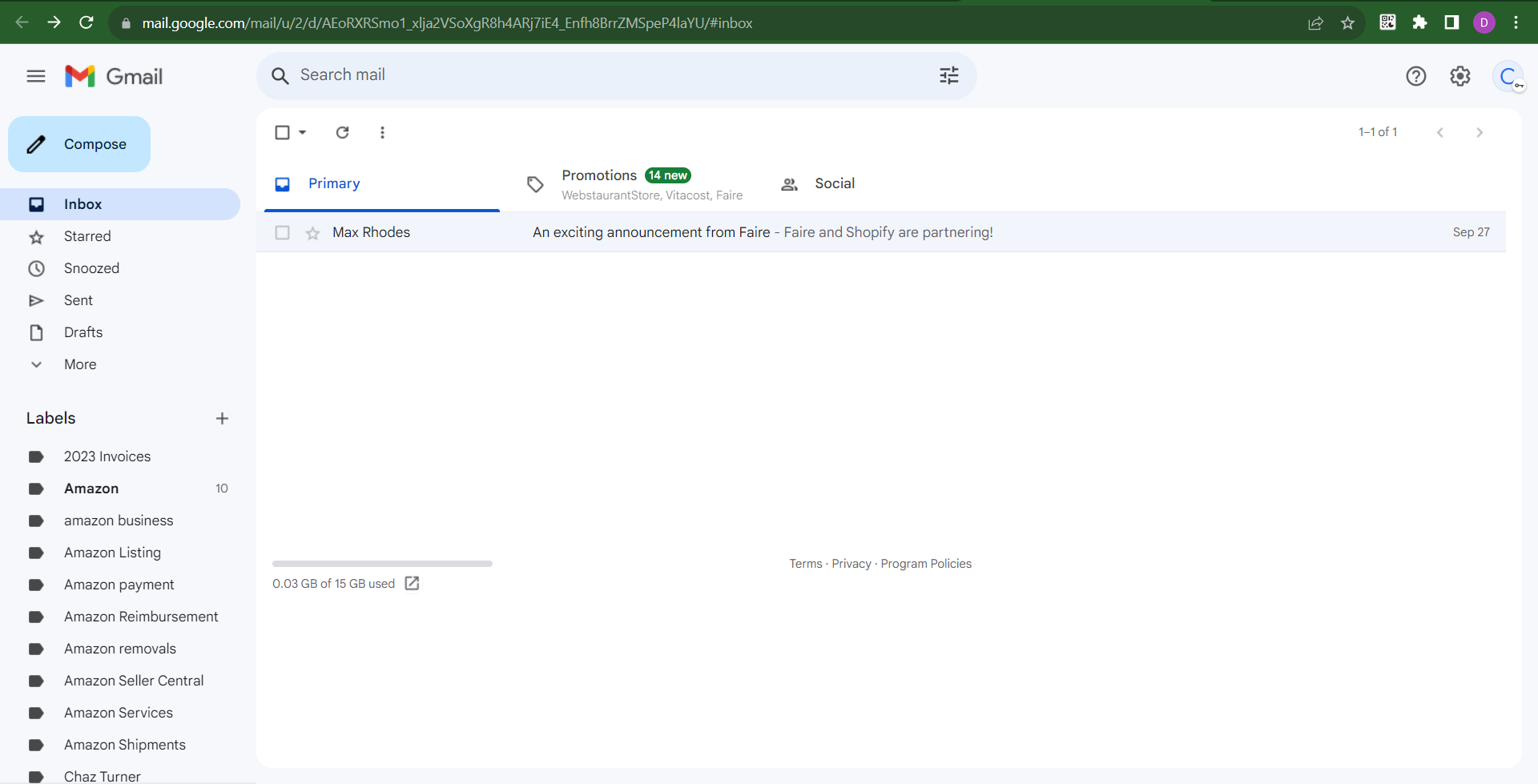Open the More options three-dot menu
This screenshot has width=1538, height=784.
coord(382,132)
